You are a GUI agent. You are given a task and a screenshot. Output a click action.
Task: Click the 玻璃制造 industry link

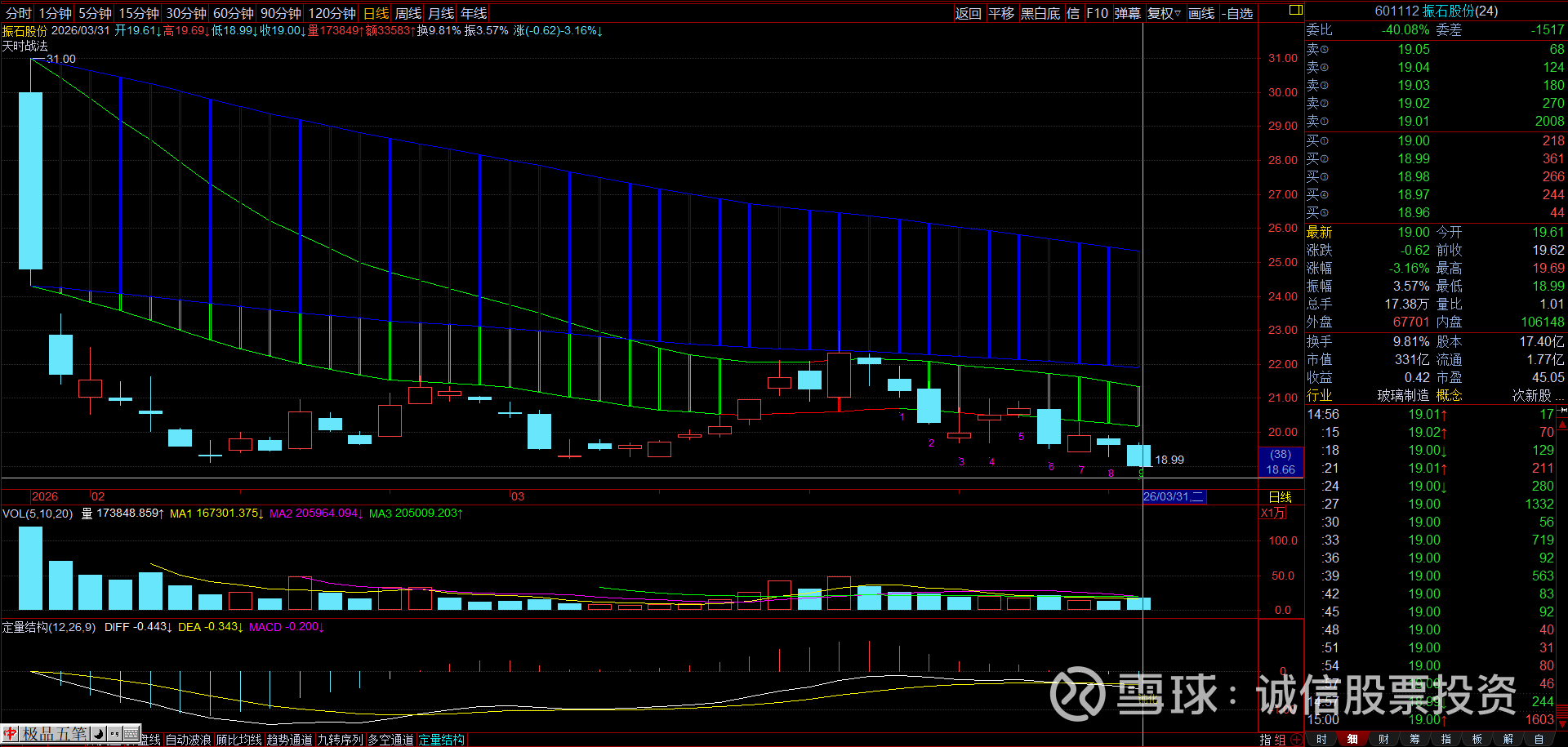[1403, 395]
